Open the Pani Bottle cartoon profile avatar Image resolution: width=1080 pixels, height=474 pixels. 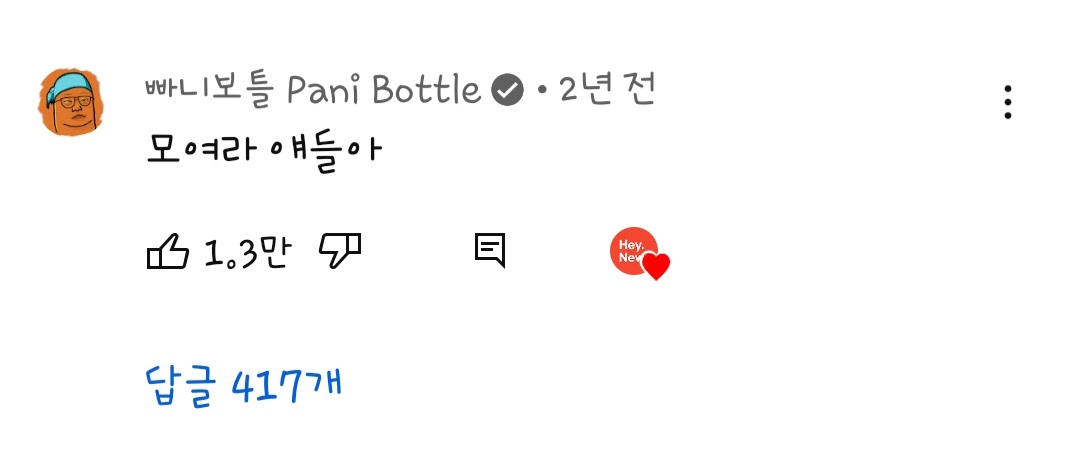[70, 102]
